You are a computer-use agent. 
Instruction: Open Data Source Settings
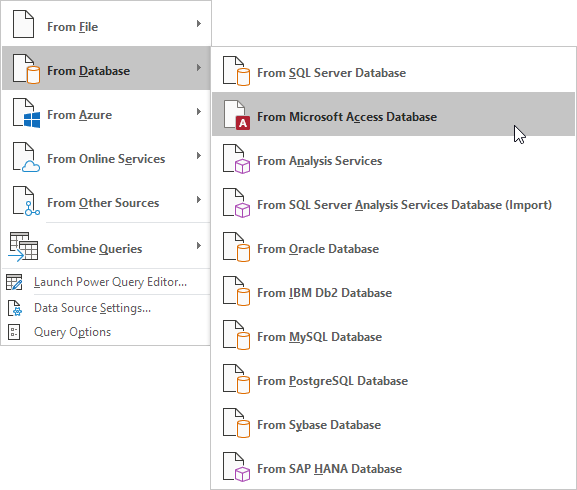click(x=106, y=308)
